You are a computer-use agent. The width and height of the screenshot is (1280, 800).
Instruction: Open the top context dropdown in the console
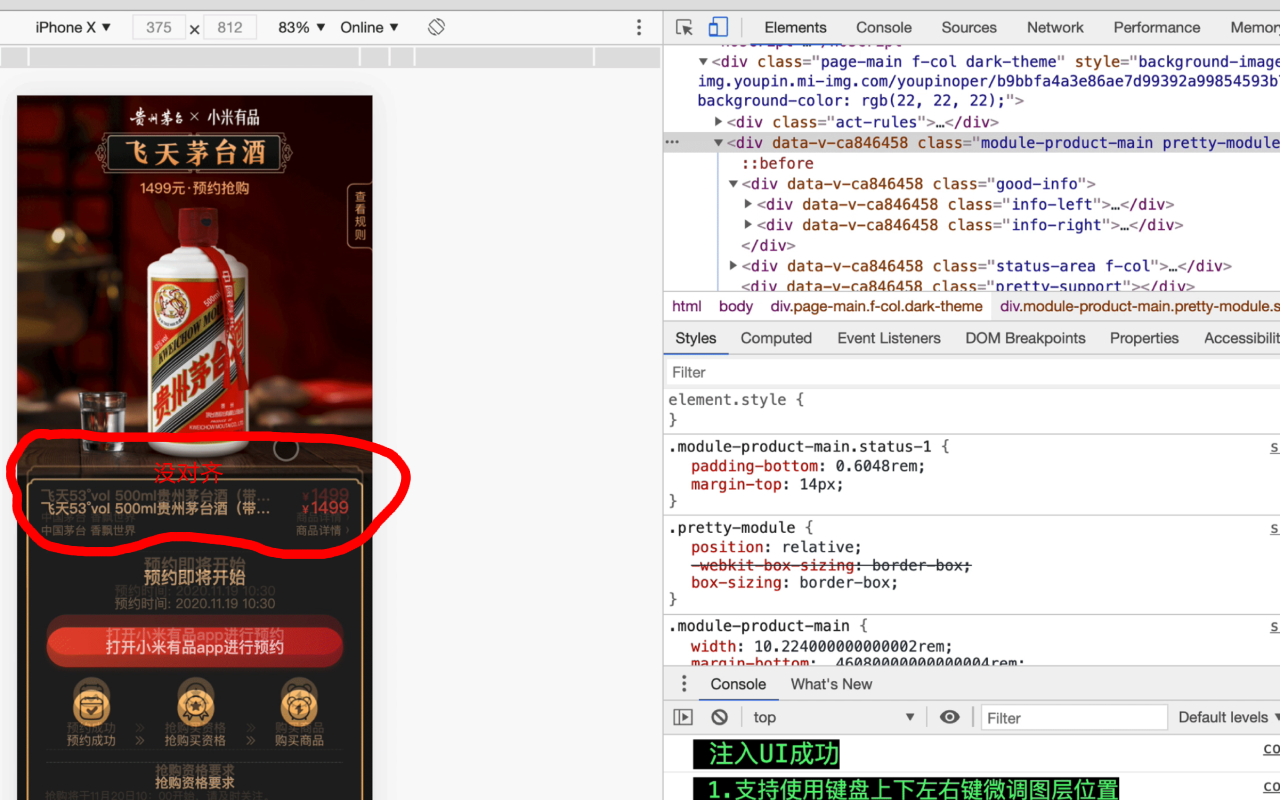[x=834, y=717]
